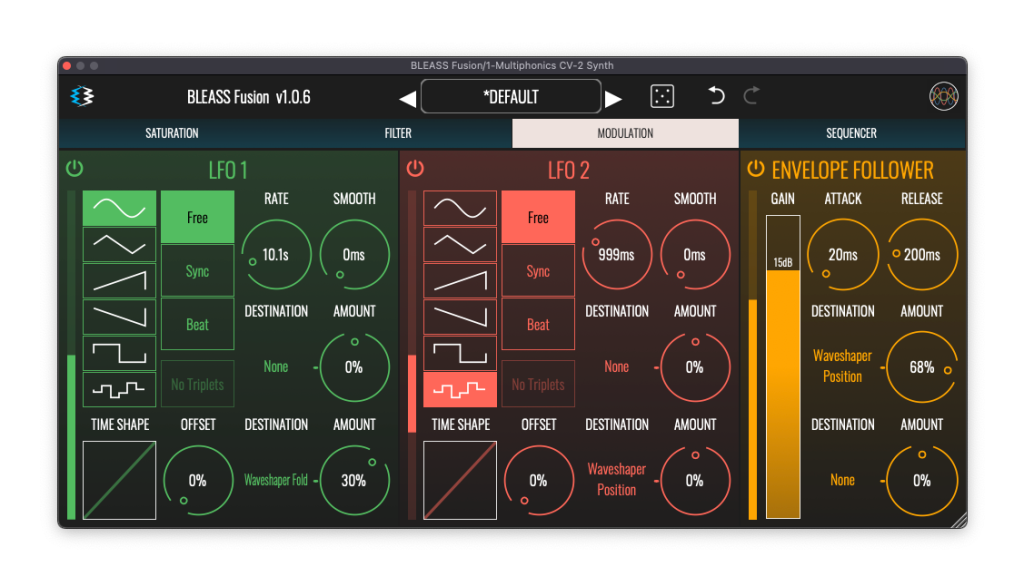This screenshot has height=586, width=1024.
Task: Toggle the LFO 1 power button
Action: pos(74,169)
